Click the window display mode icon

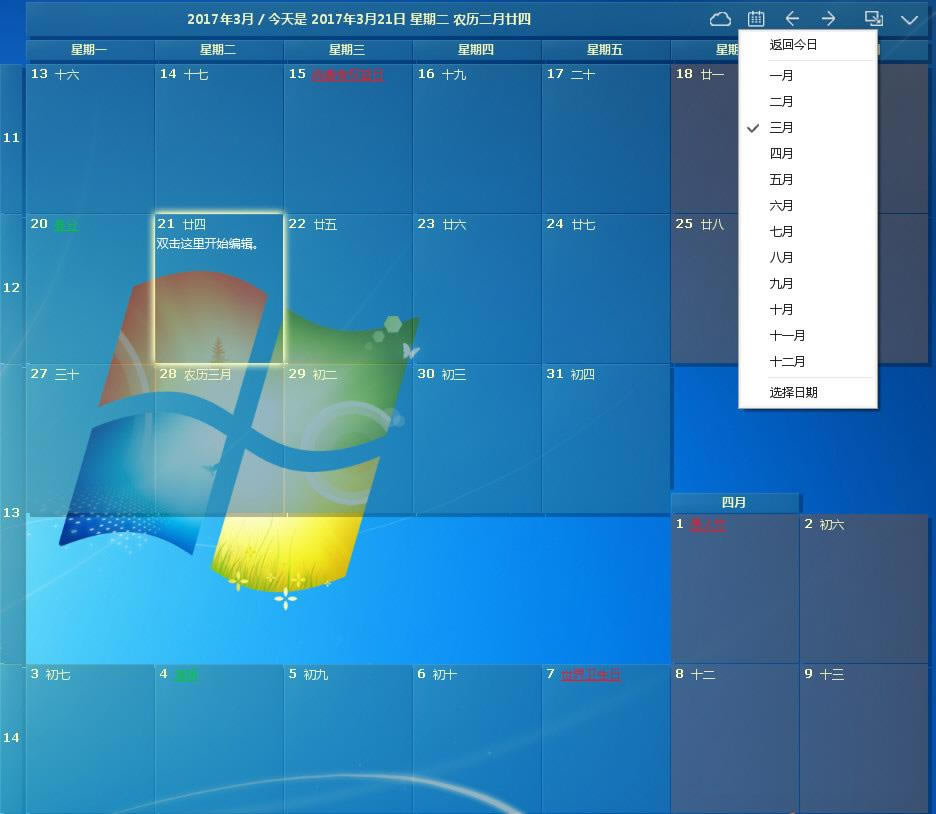point(875,18)
